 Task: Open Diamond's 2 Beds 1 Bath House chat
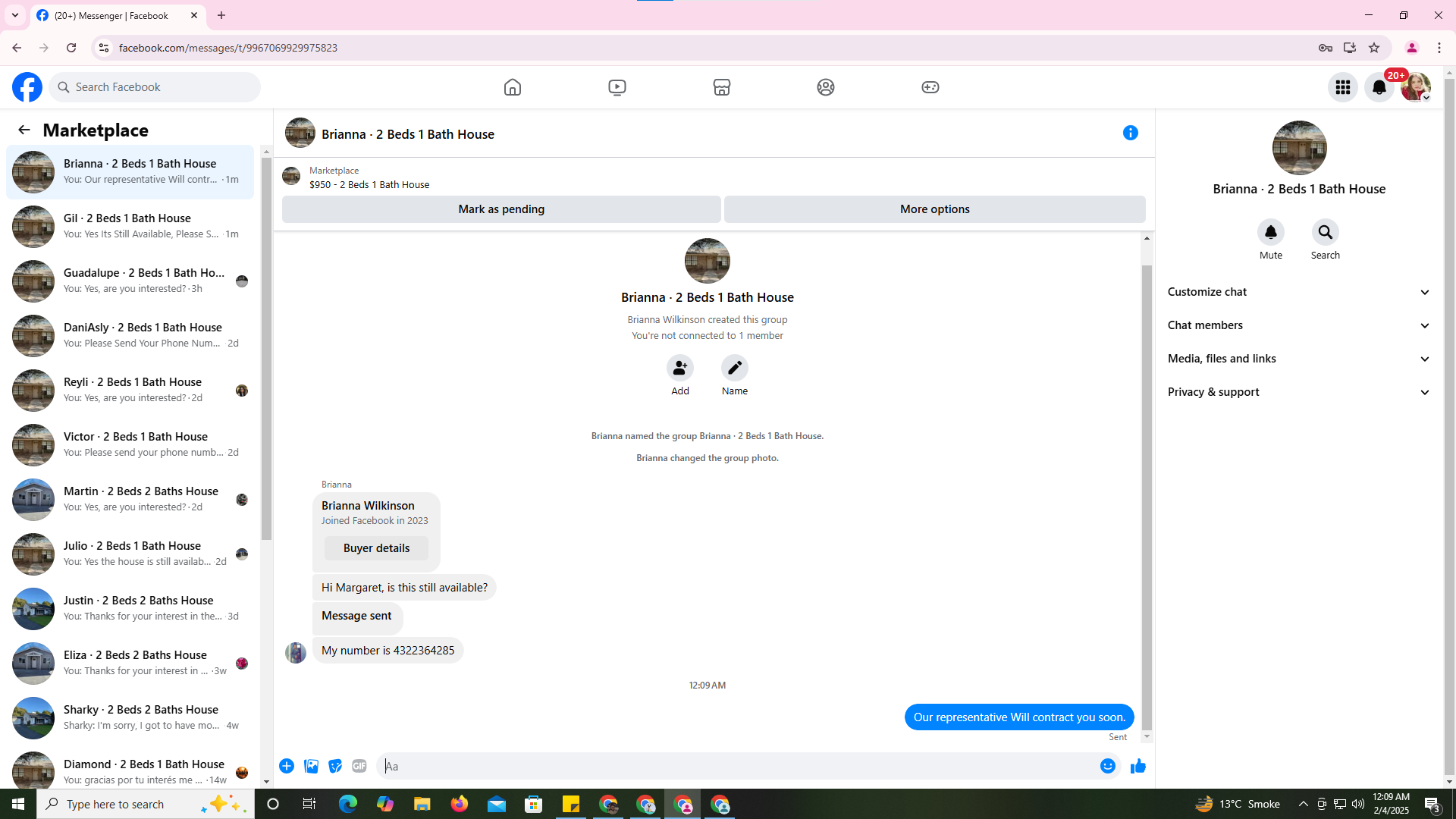pos(130,769)
